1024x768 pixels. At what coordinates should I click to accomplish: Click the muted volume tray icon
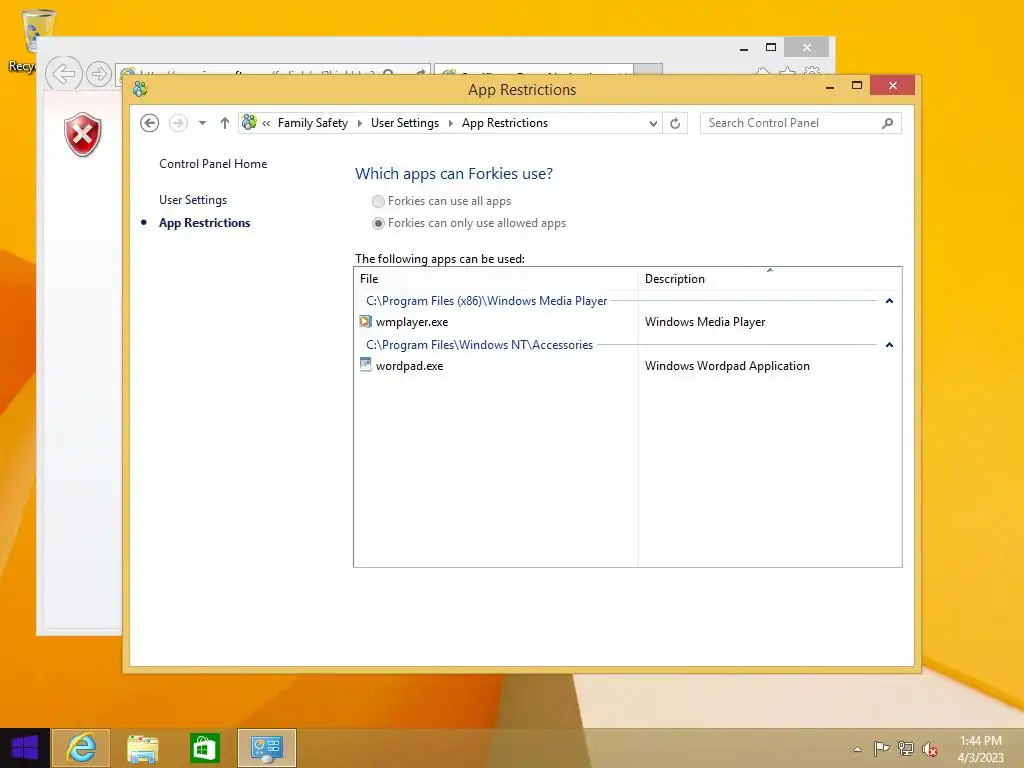[930, 749]
